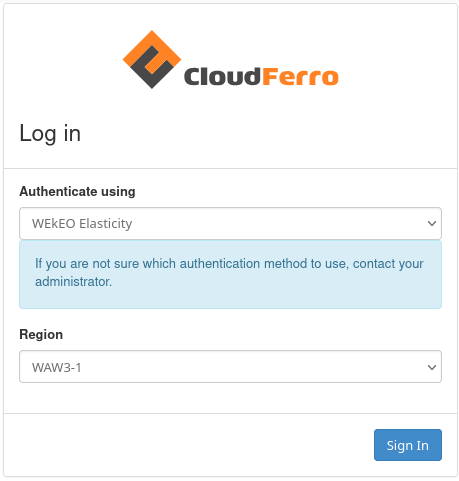
Task: Open the 'Authenticate using' dropdown
Action: point(230,223)
